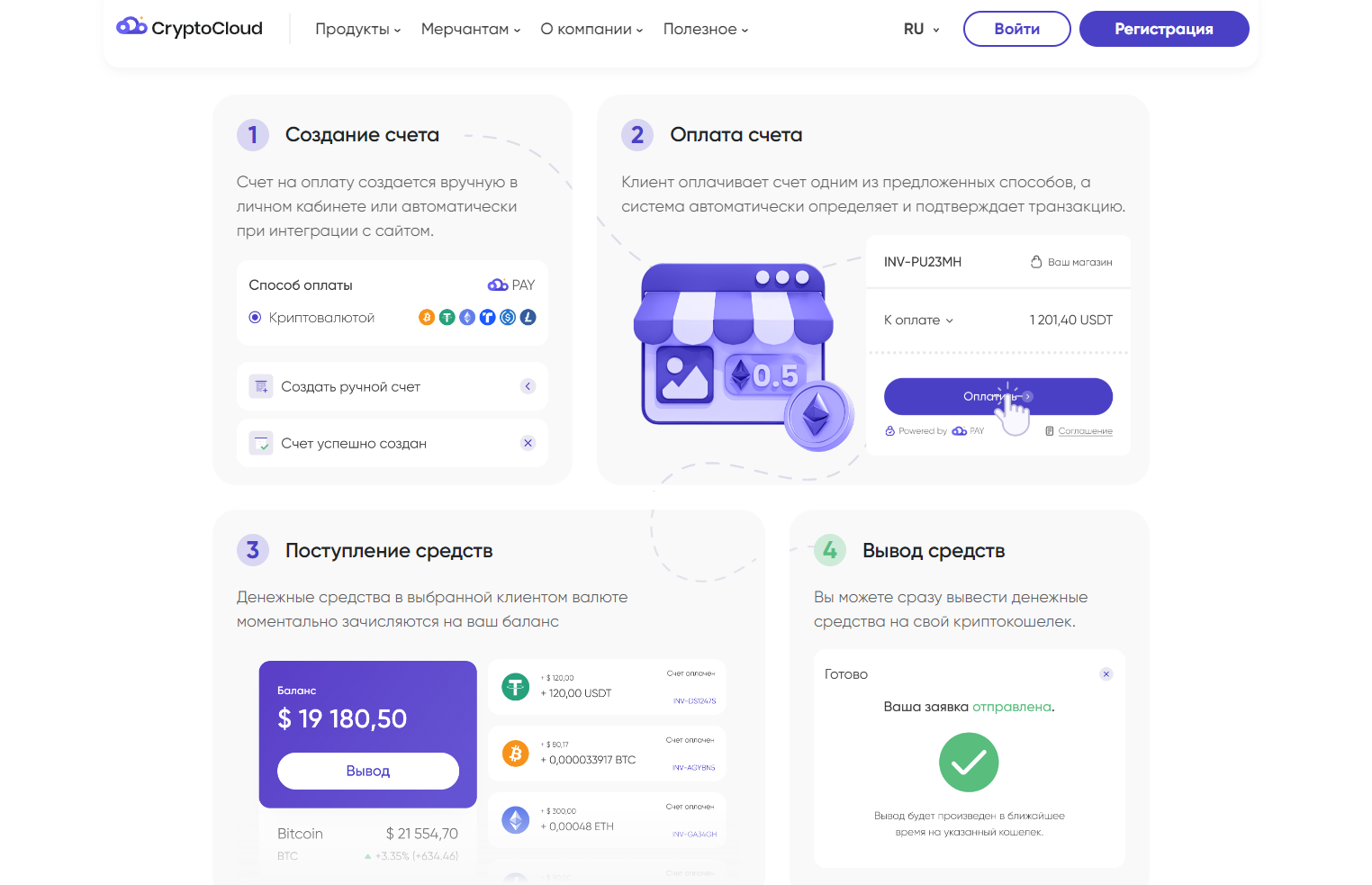Click the Создание счета heading

pos(362,135)
